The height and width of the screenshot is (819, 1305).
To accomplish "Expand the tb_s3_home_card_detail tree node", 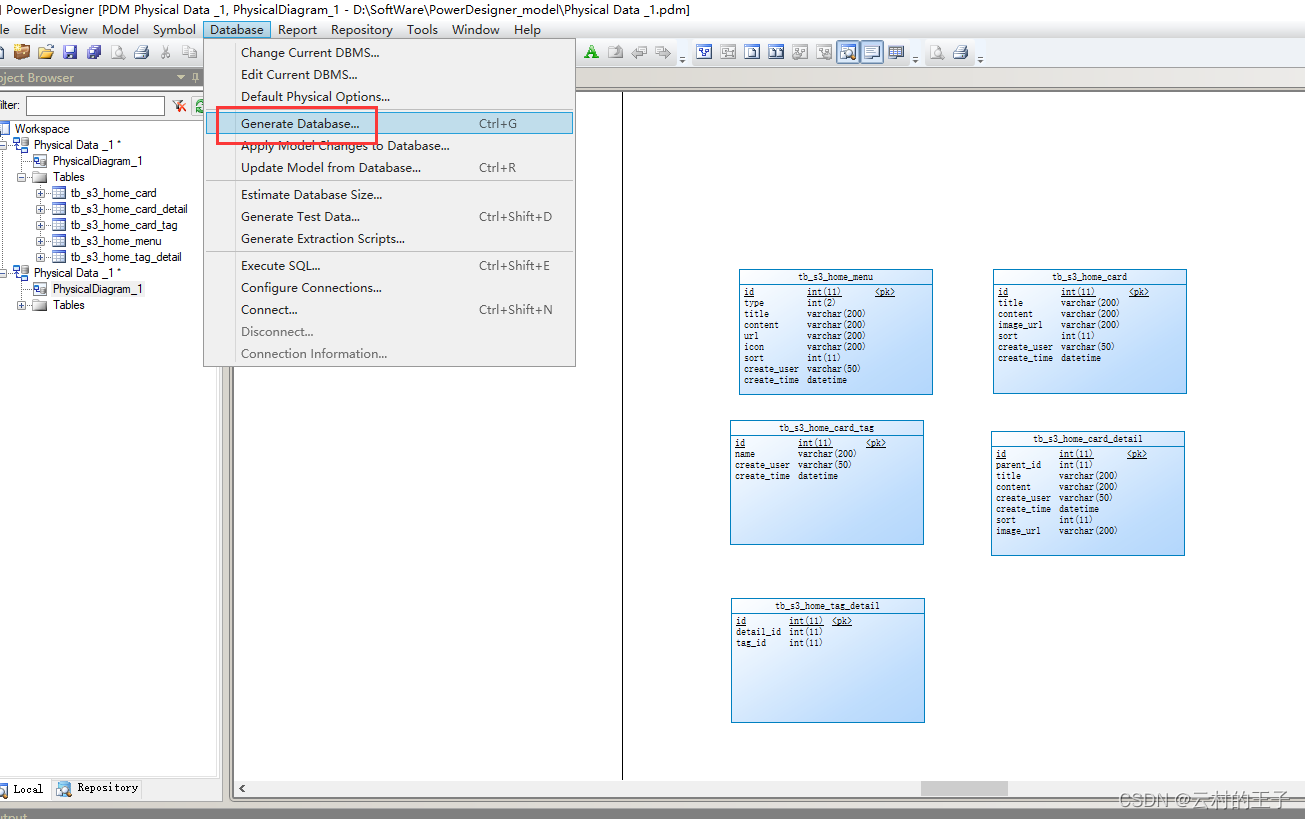I will 41,209.
